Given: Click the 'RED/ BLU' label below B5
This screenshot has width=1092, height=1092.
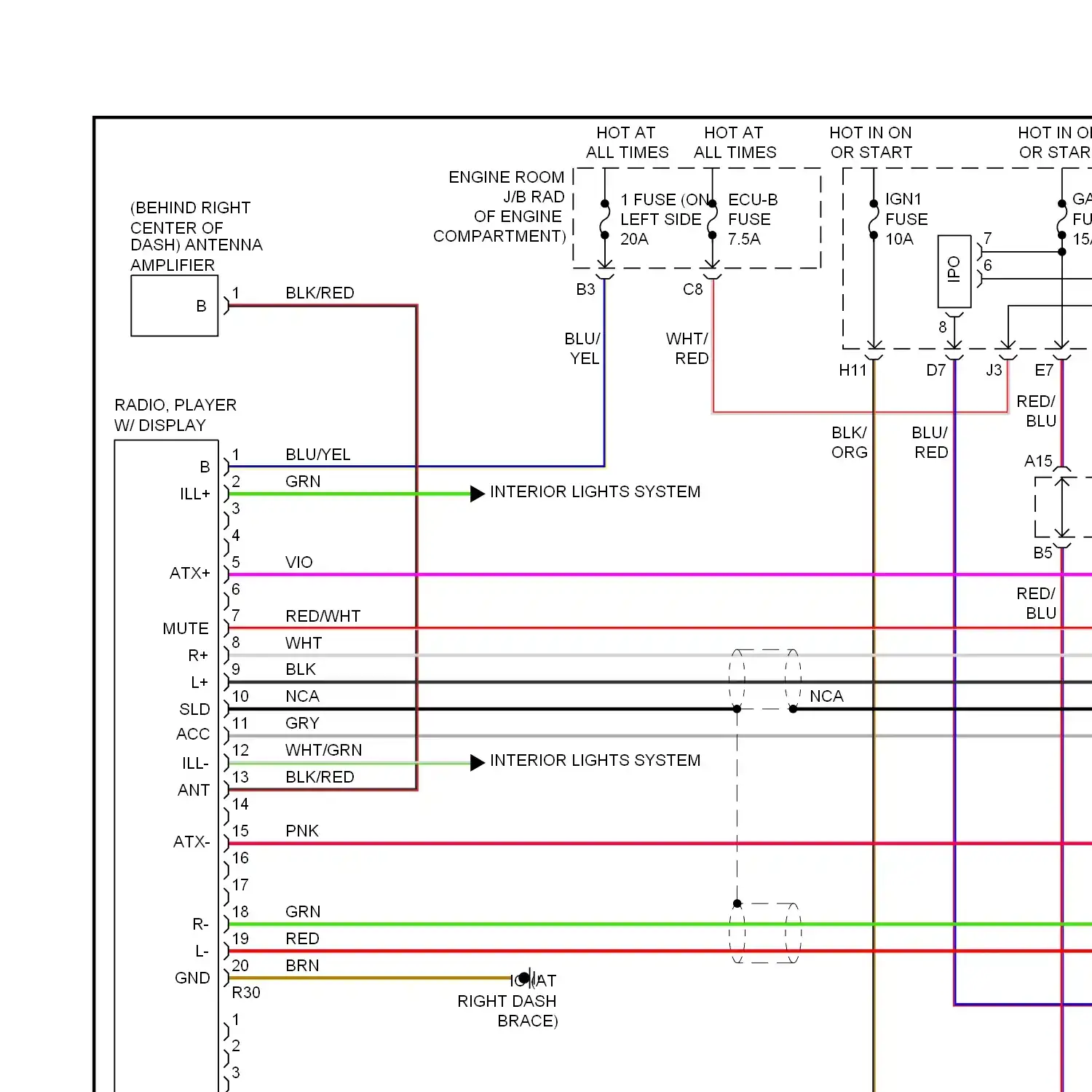Looking at the screenshot, I should pos(1036,604).
